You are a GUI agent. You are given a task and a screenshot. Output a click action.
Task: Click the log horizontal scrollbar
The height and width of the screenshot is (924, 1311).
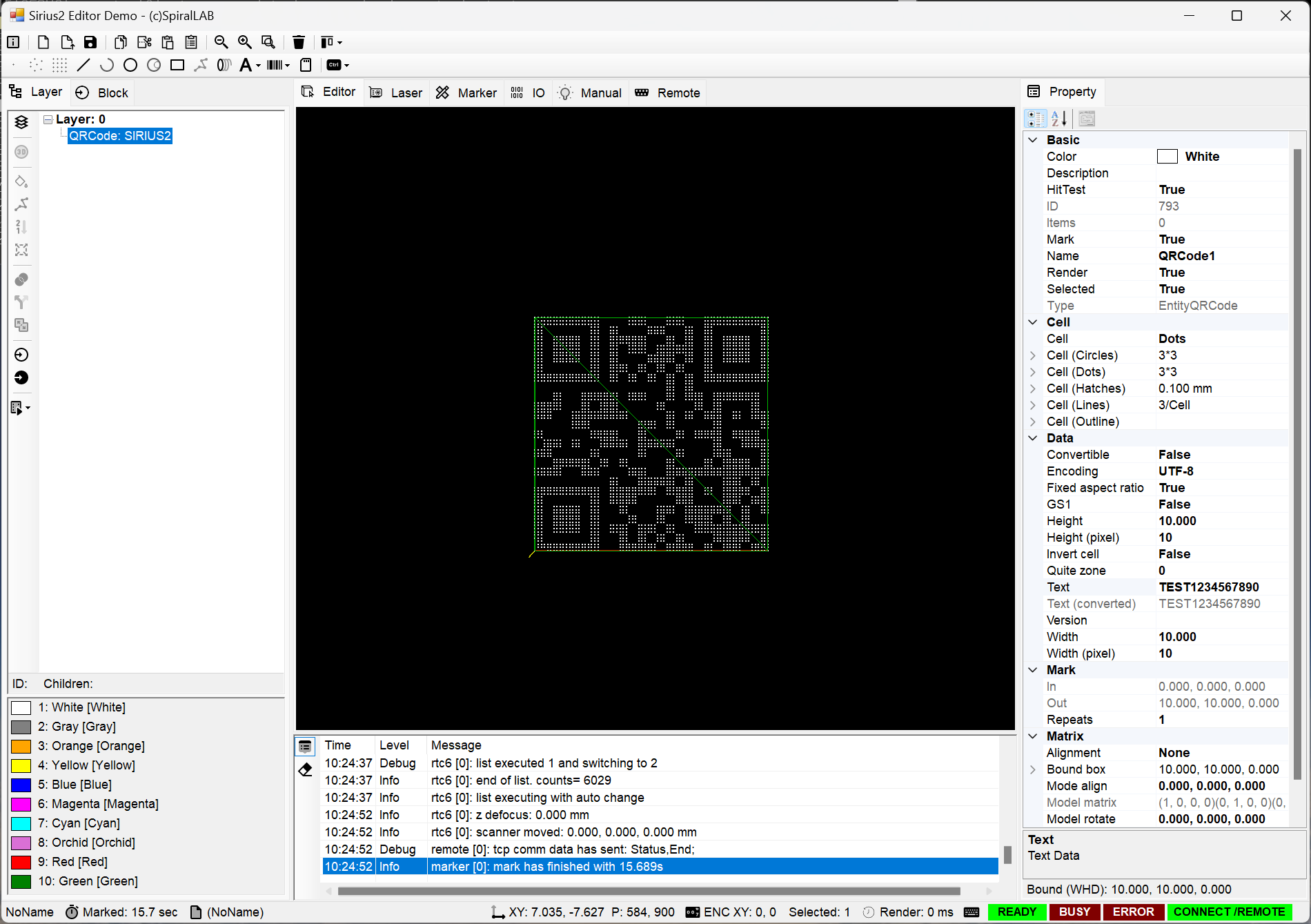click(649, 891)
